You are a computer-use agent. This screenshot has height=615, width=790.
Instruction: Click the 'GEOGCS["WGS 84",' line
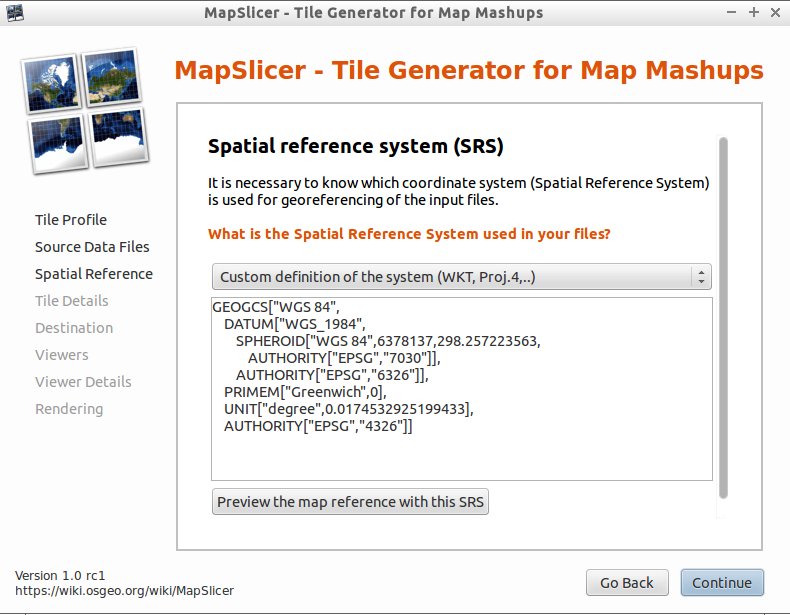(276, 307)
